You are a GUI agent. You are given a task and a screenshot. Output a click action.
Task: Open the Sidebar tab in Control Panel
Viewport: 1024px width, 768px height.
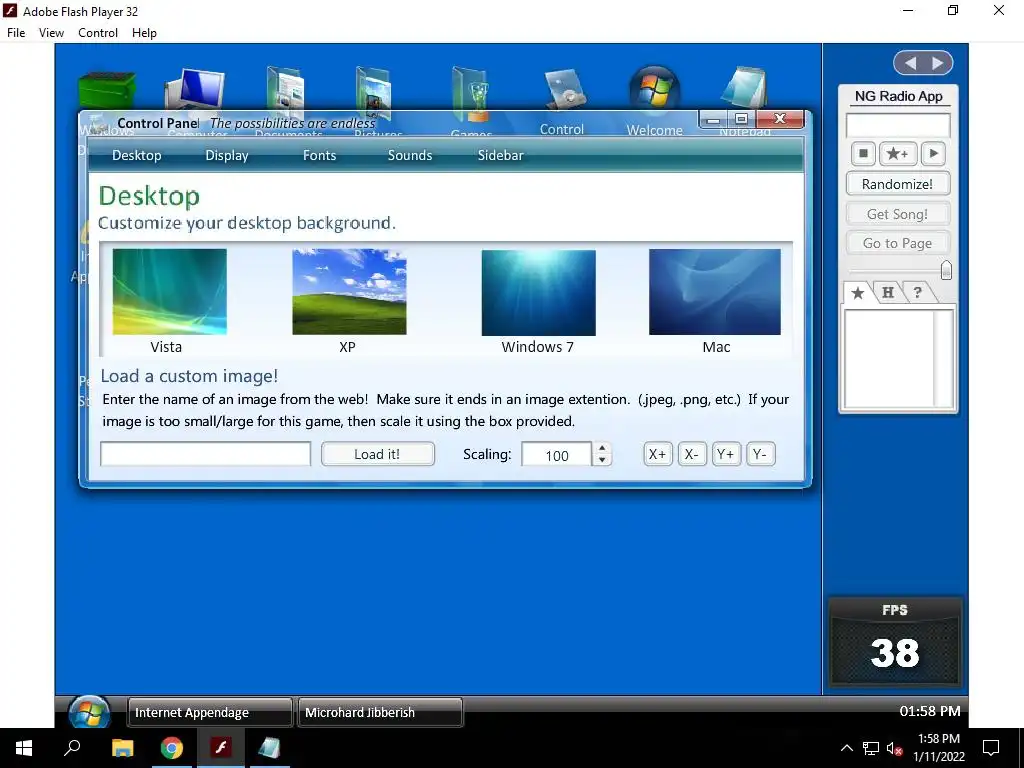tap(501, 155)
